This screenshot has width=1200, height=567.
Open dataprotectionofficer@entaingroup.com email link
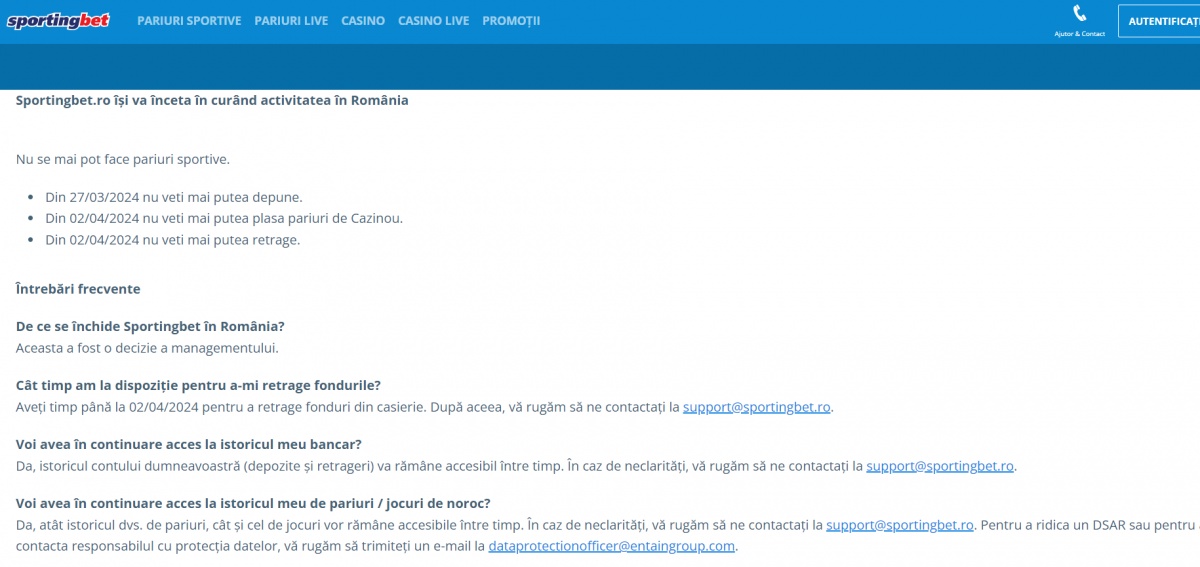tap(612, 546)
